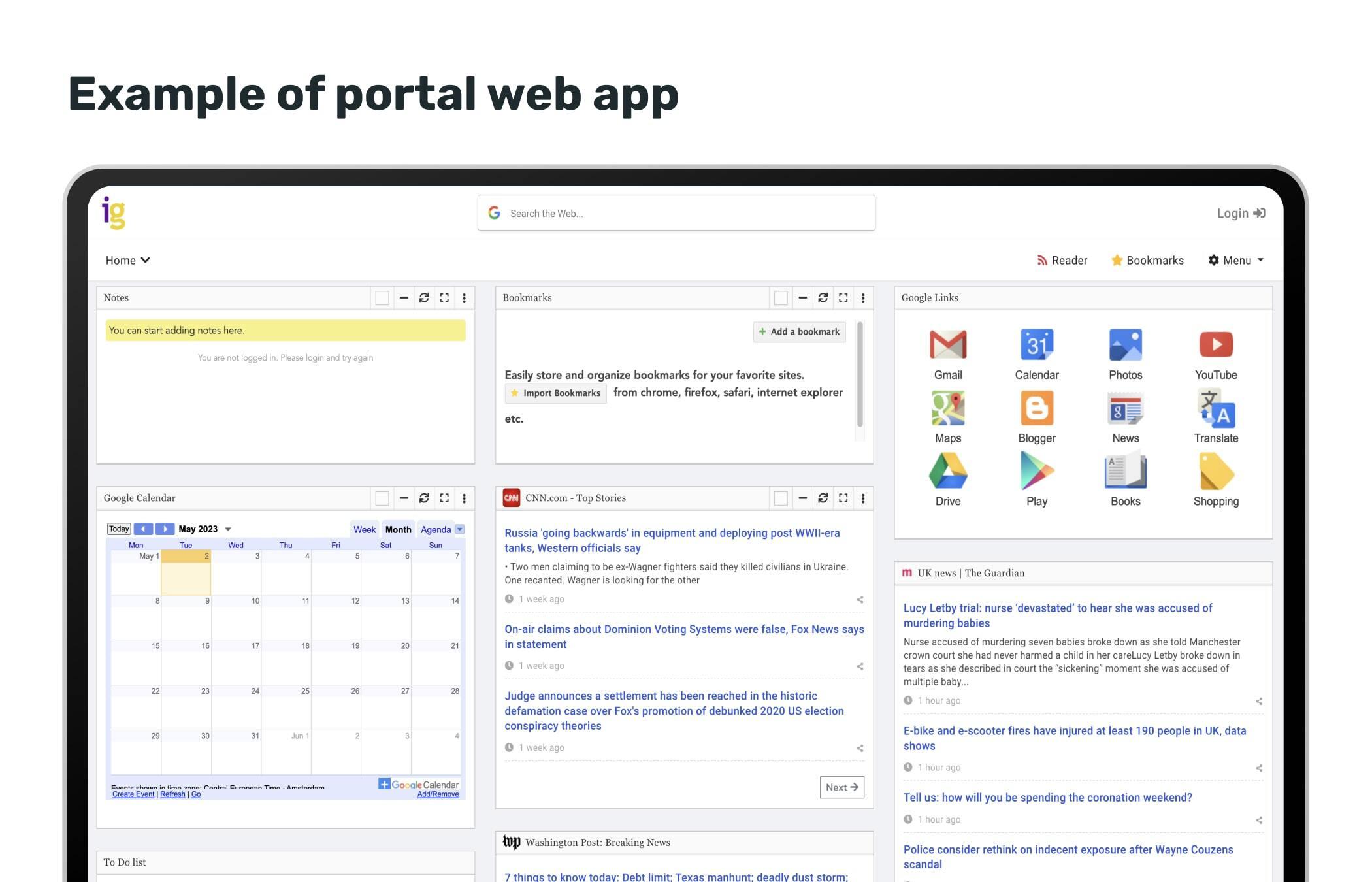This screenshot has width=1372, height=882.
Task: Go to Next page of CNN stories
Action: pos(841,787)
